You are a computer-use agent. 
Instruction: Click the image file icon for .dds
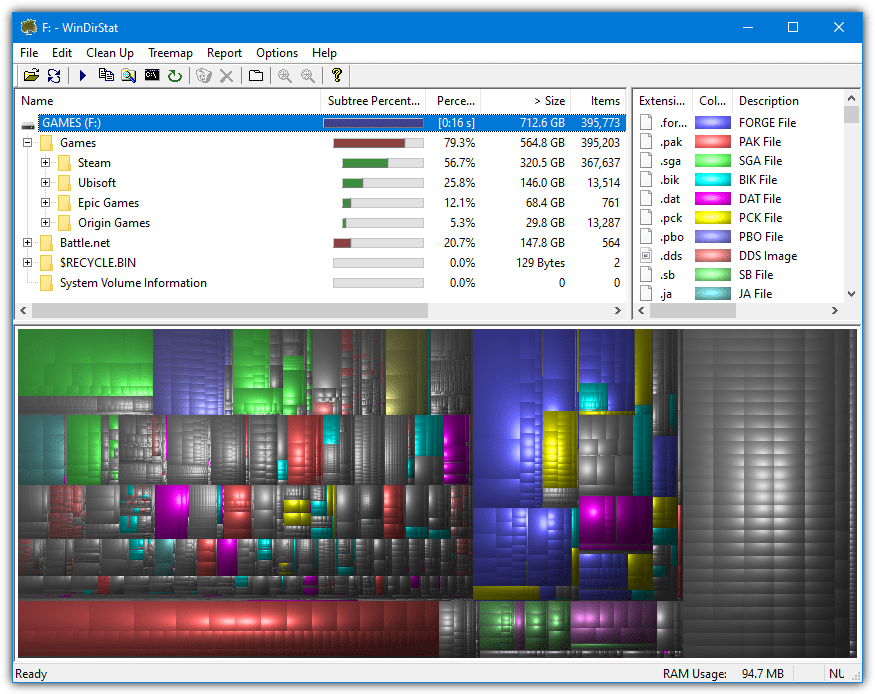[646, 256]
